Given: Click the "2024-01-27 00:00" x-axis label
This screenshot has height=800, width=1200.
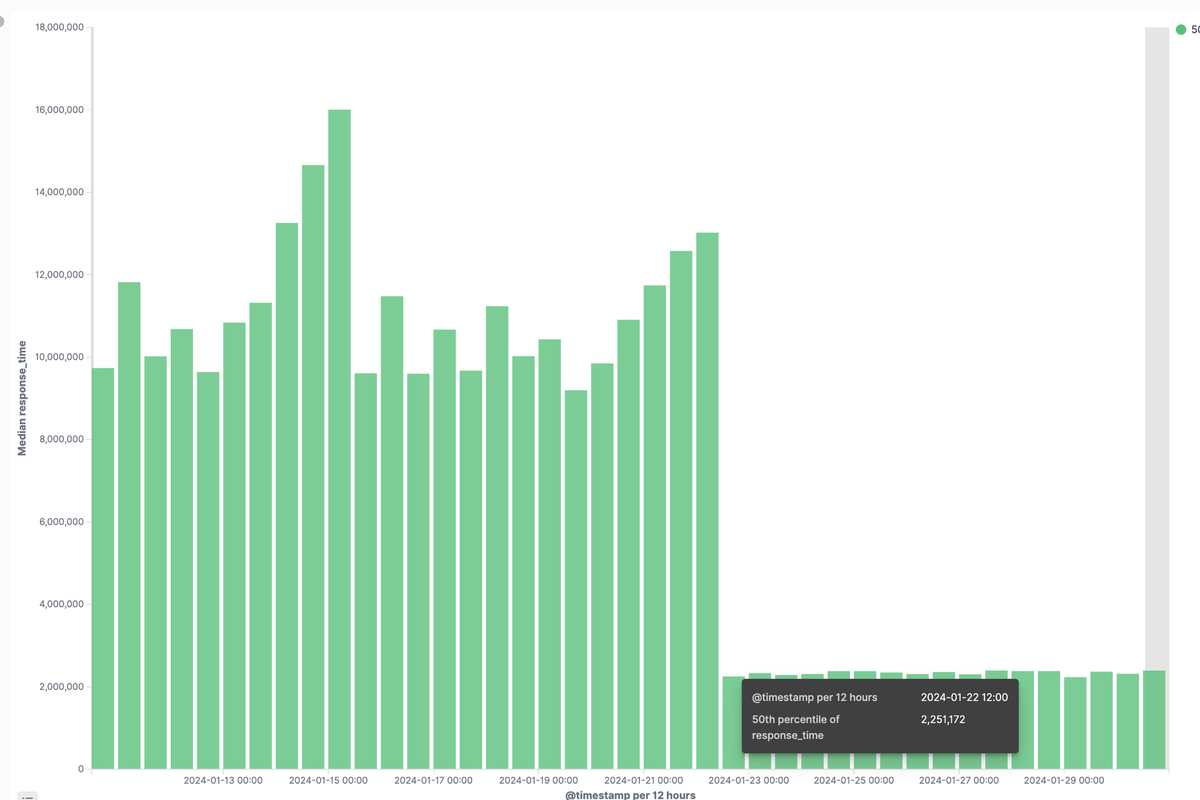Looking at the screenshot, I should 958,780.
